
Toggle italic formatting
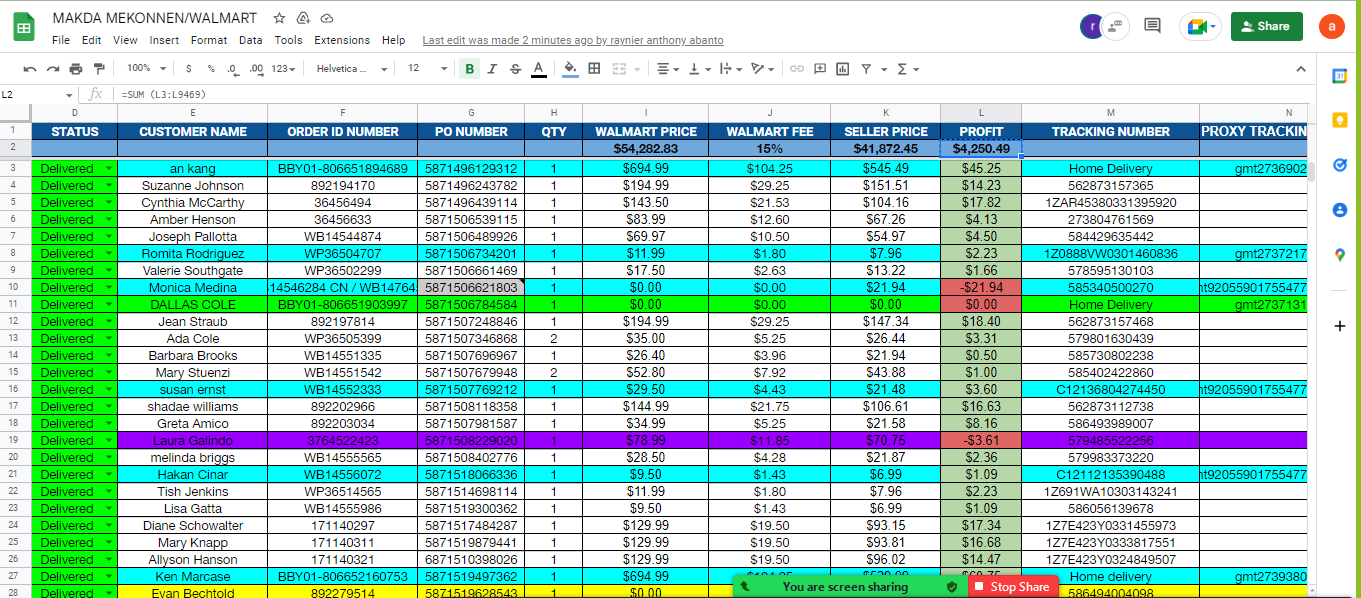492,69
